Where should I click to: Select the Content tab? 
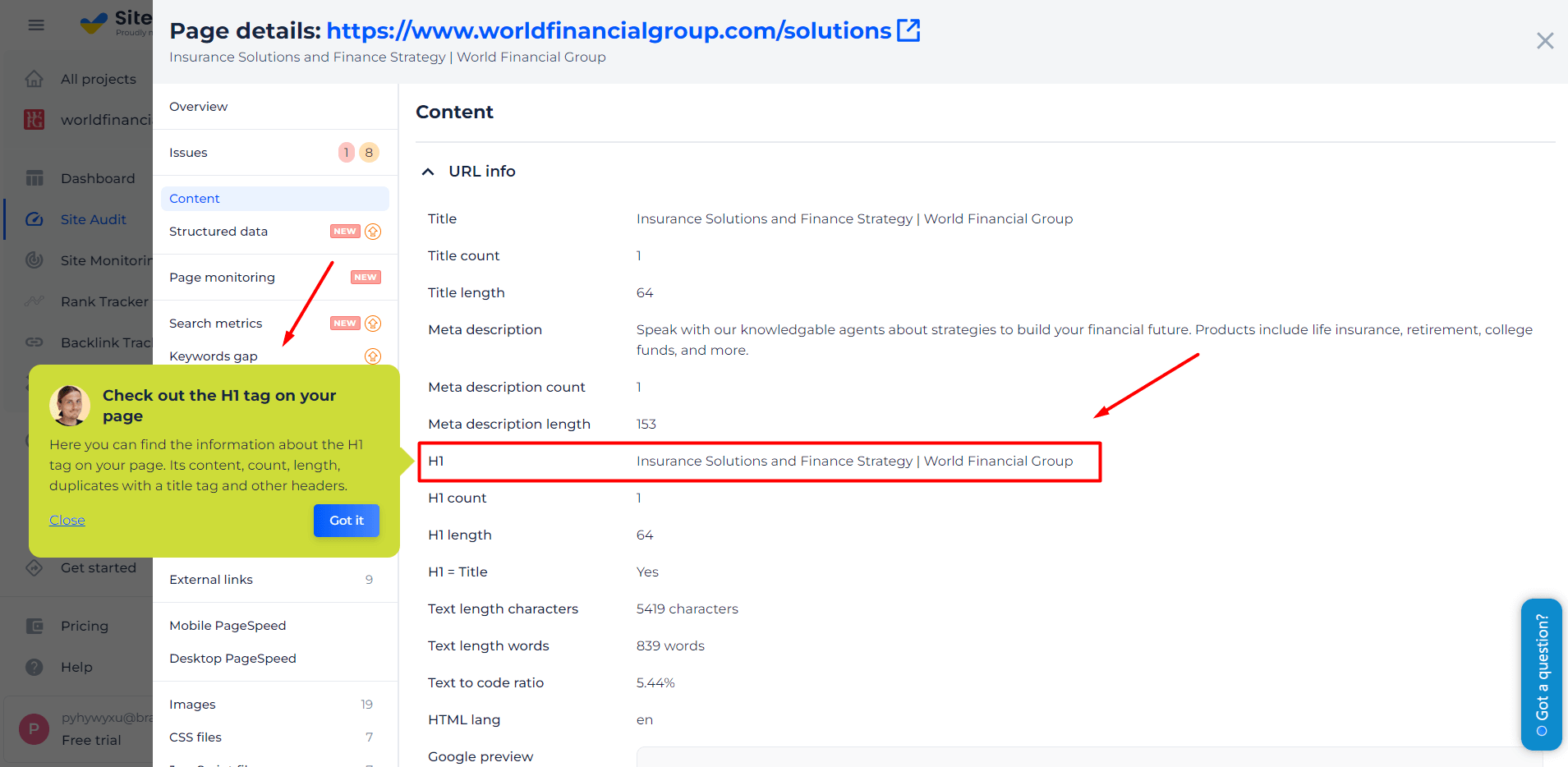click(x=275, y=199)
